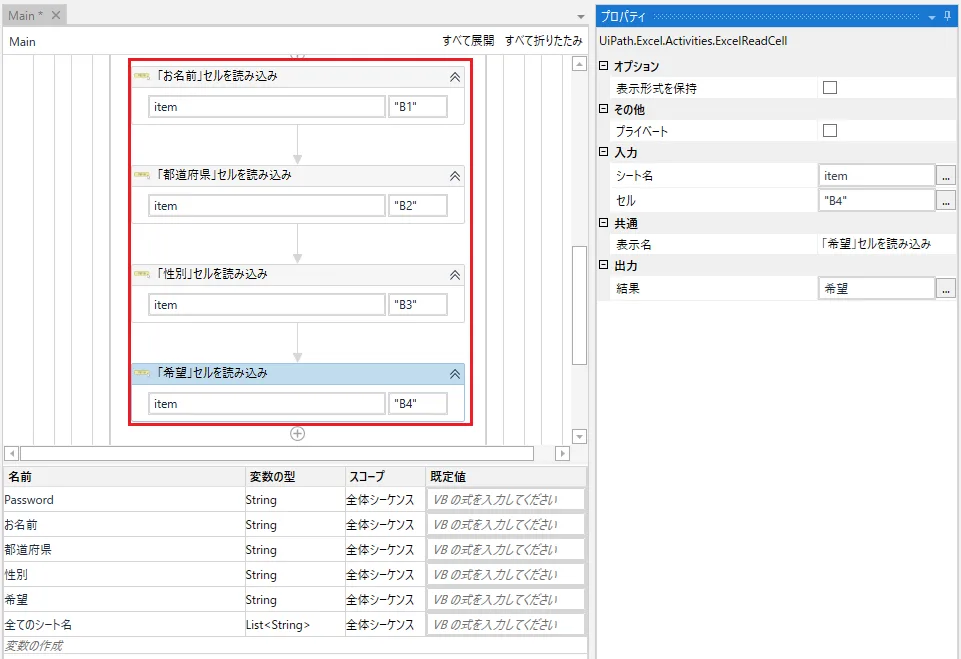Click the Excel icon on 「都道府県」セルを読み込み activity

click(140, 175)
